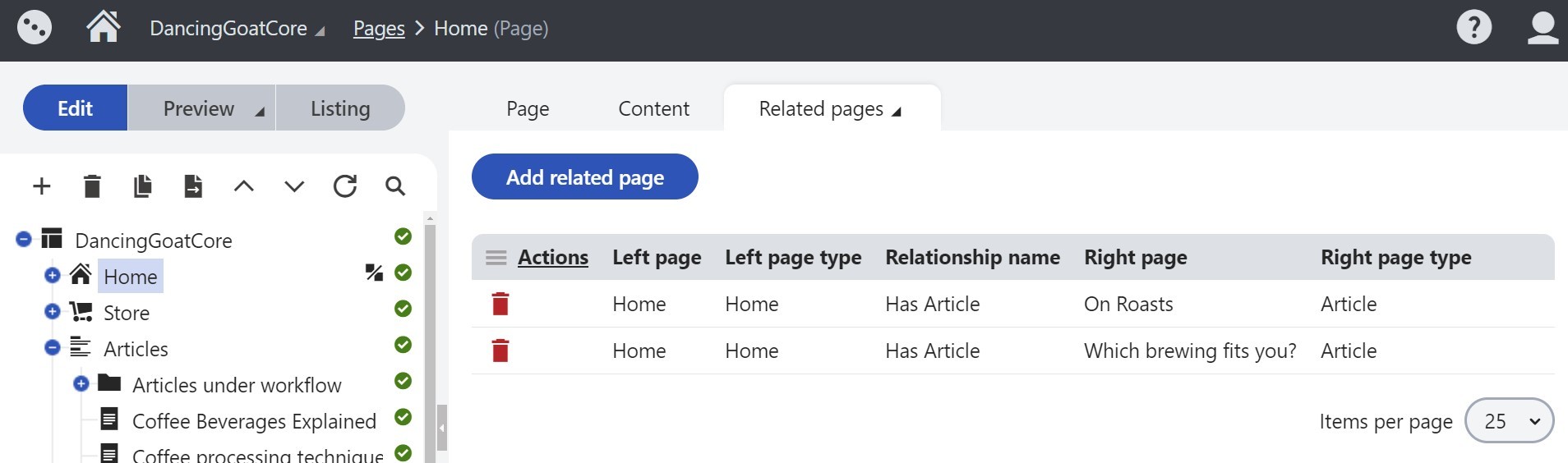1568x463 pixels.
Task: Open the help question mark icon
Action: pyautogui.click(x=1473, y=27)
